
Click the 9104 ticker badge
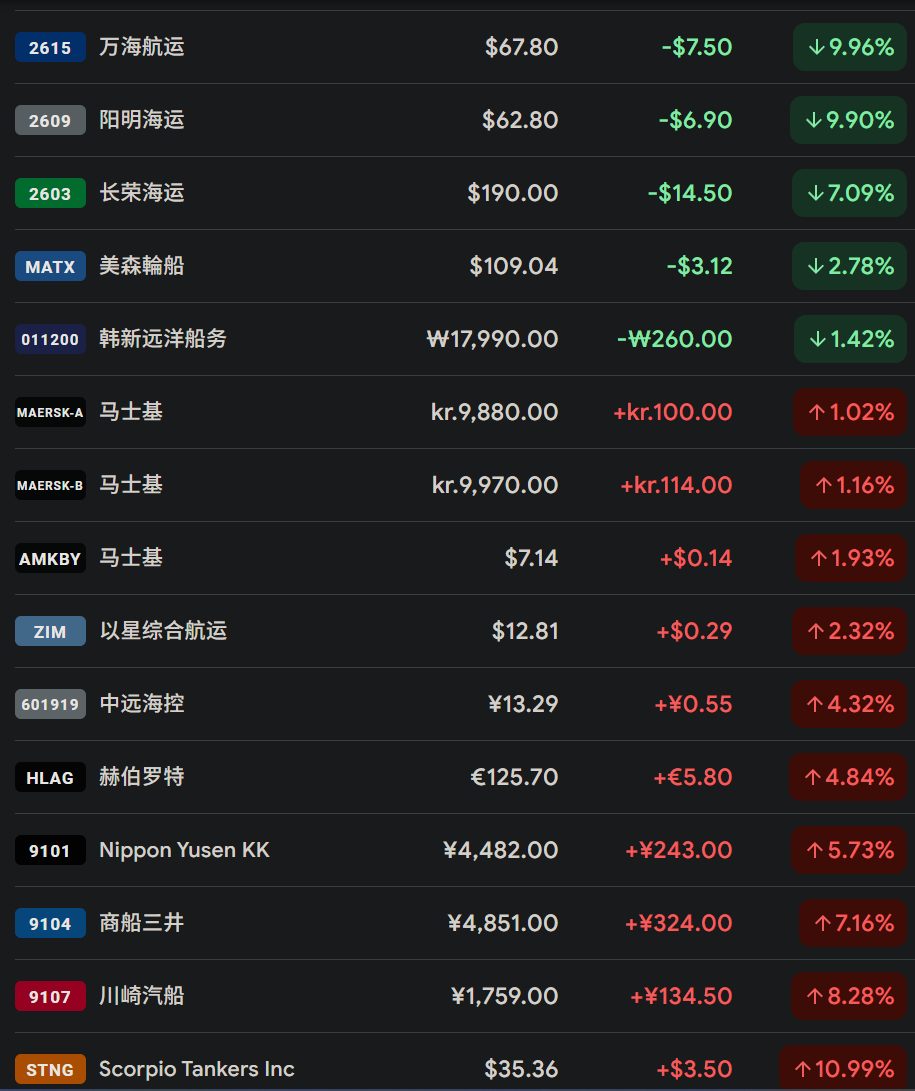click(x=50, y=923)
